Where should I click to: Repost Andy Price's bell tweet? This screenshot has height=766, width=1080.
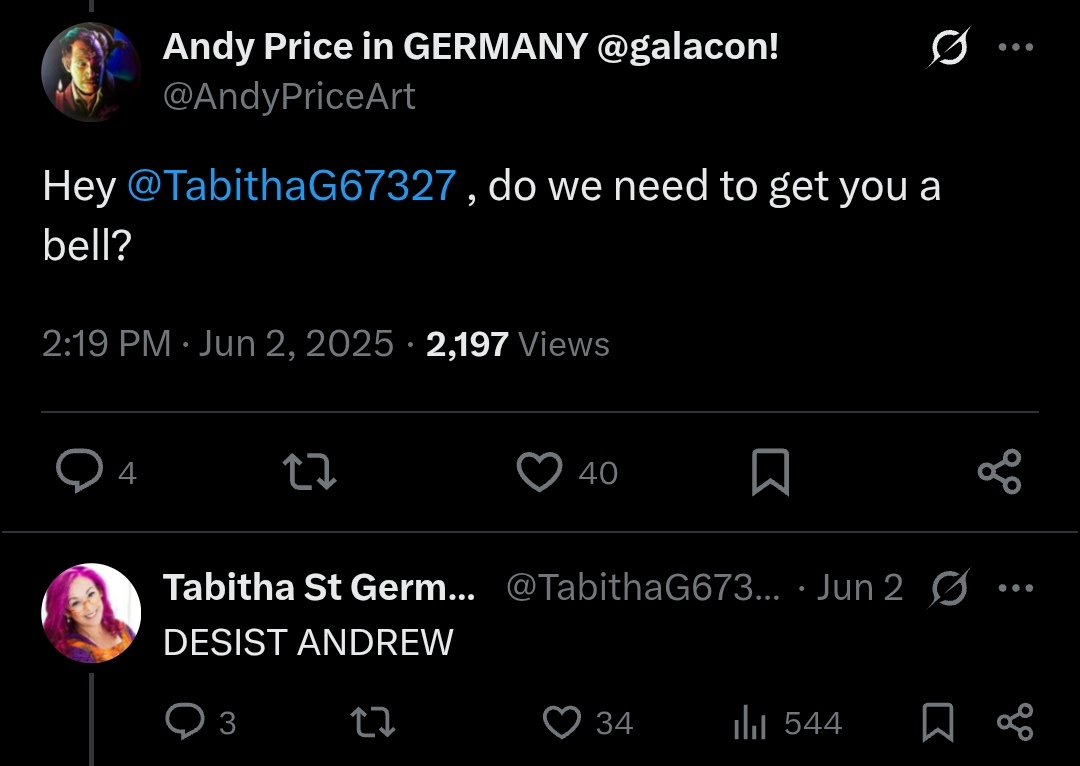(x=310, y=472)
